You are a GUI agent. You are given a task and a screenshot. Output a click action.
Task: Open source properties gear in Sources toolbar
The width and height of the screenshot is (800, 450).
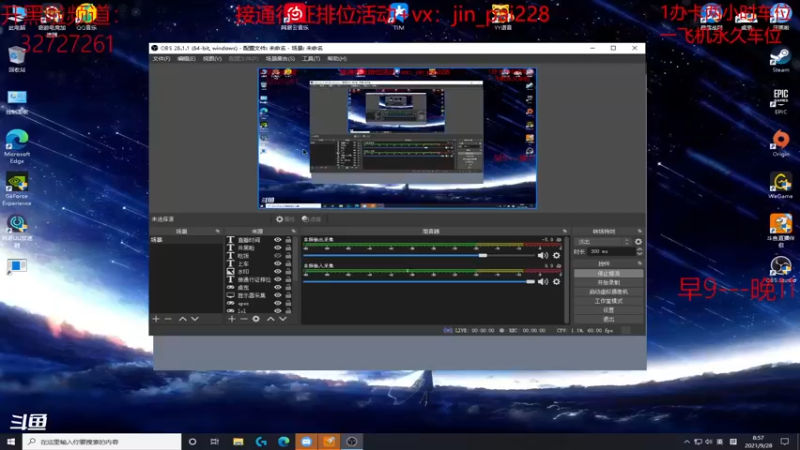[256, 319]
